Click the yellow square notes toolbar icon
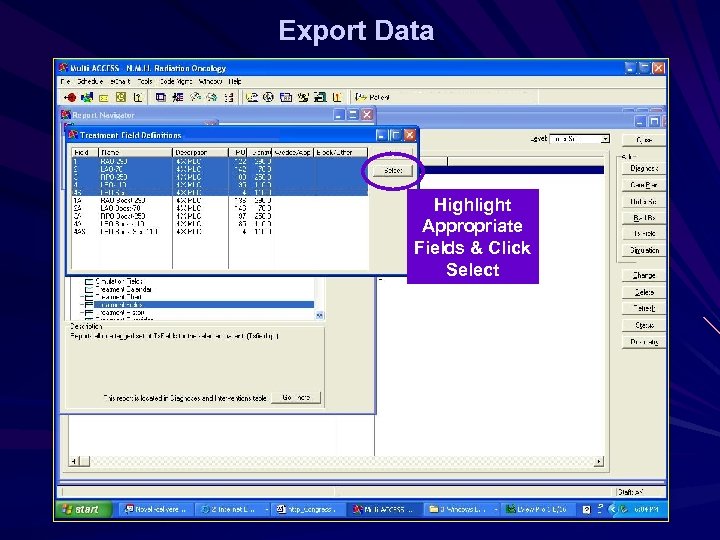The height and width of the screenshot is (540, 720). [x=121, y=97]
